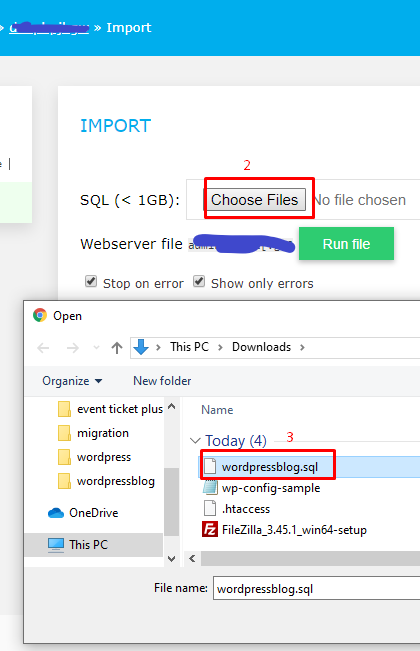
Task: Open the Organize dropdown menu
Action: click(x=72, y=381)
